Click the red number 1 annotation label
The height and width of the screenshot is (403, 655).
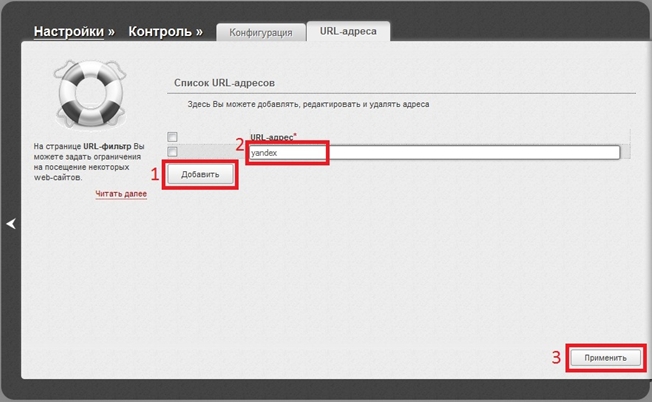154,173
